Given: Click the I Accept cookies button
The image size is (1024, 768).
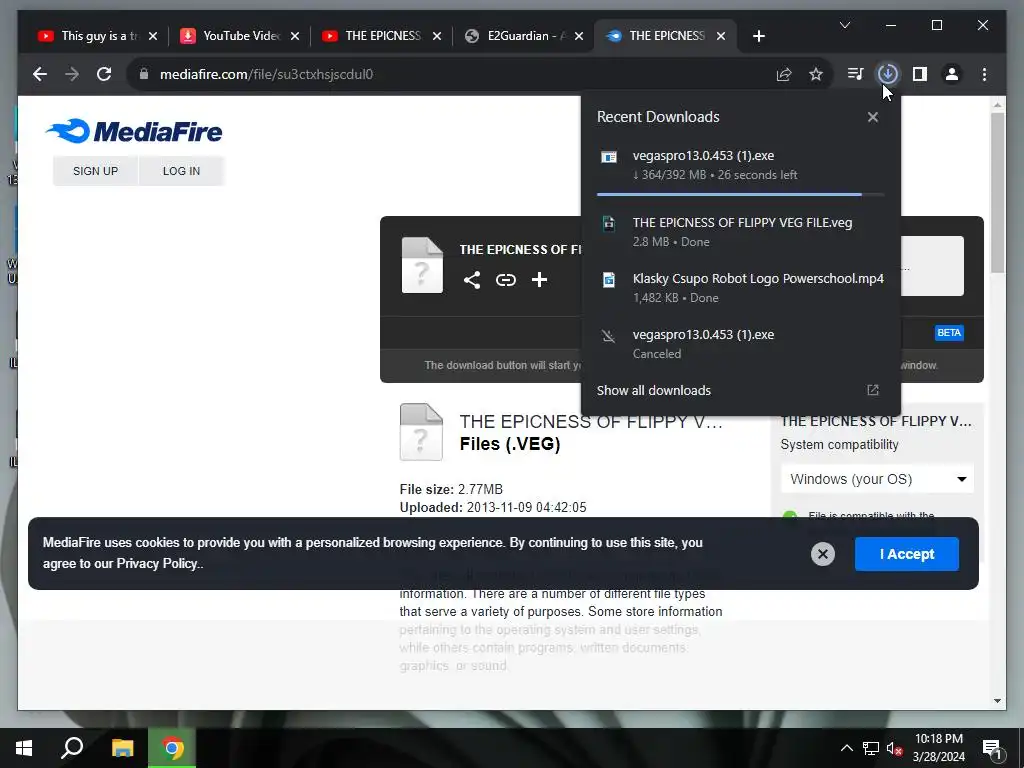Looking at the screenshot, I should (906, 554).
